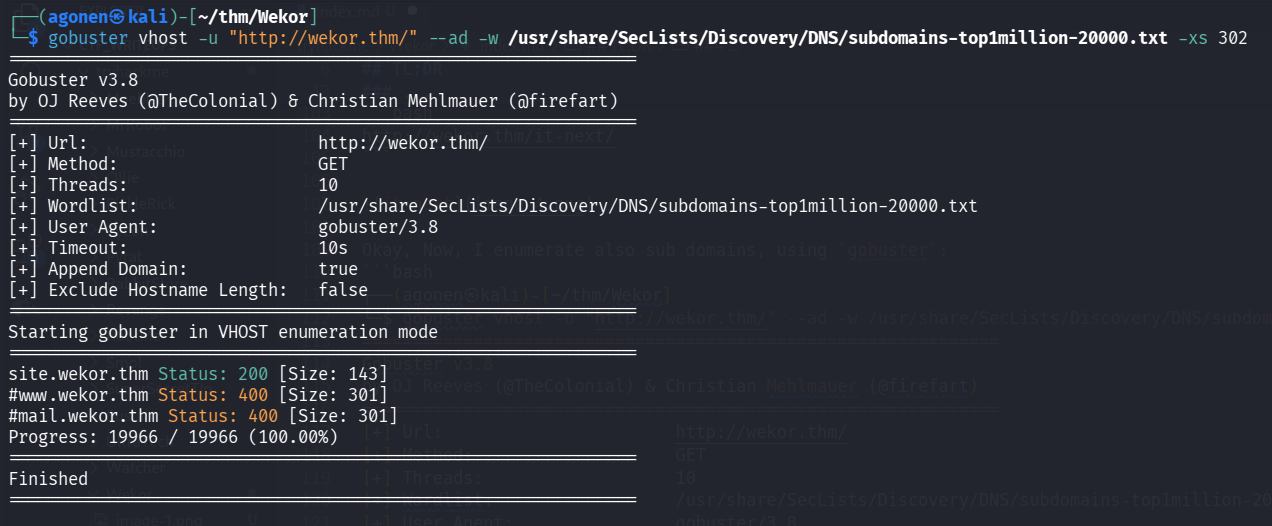Click the Progress 100.00% line
Viewport: 1272px width, 526px height.
173,437
